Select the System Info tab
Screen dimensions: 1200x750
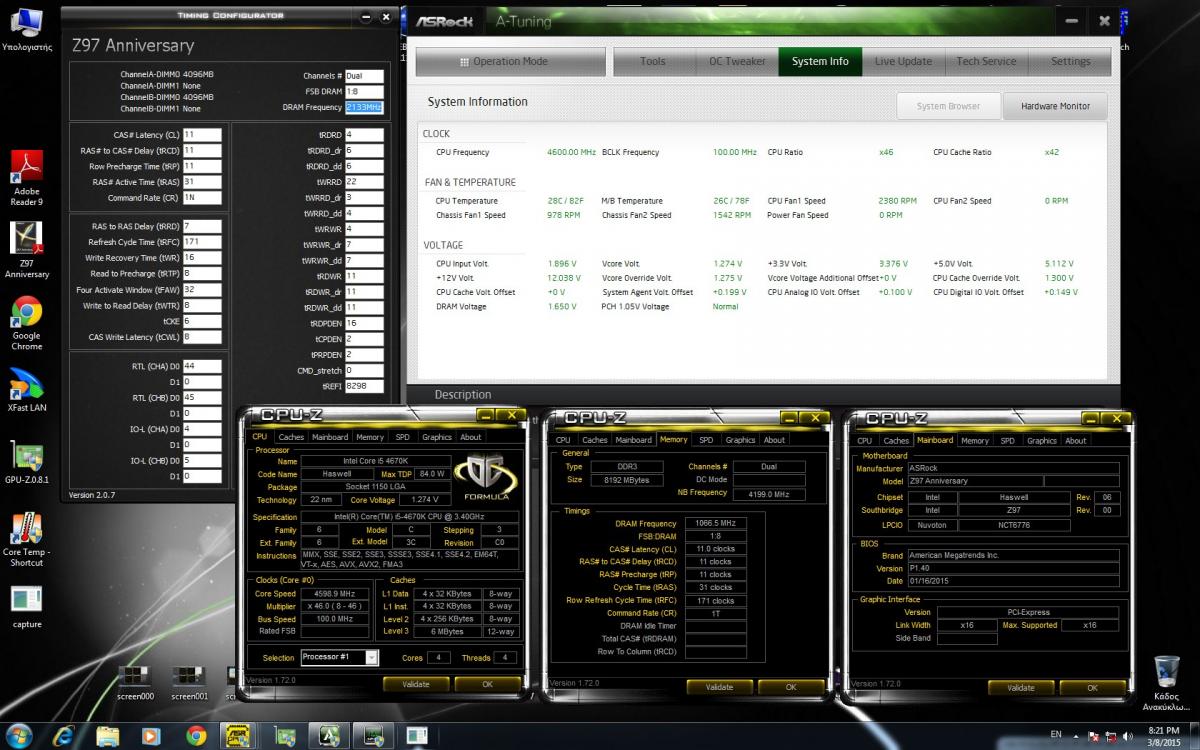pyautogui.click(x=820, y=61)
